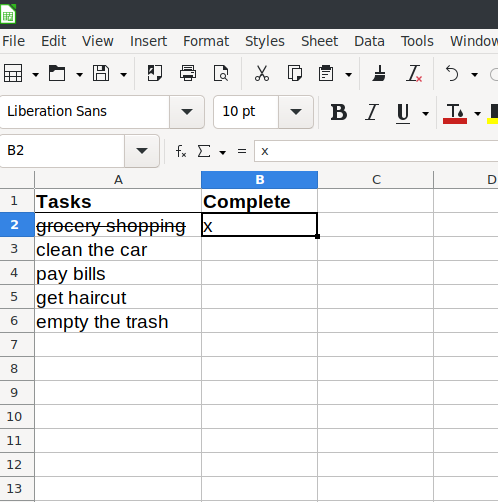This screenshot has width=498, height=502.
Task: Click the Cut scissors icon
Action: [x=262, y=73]
